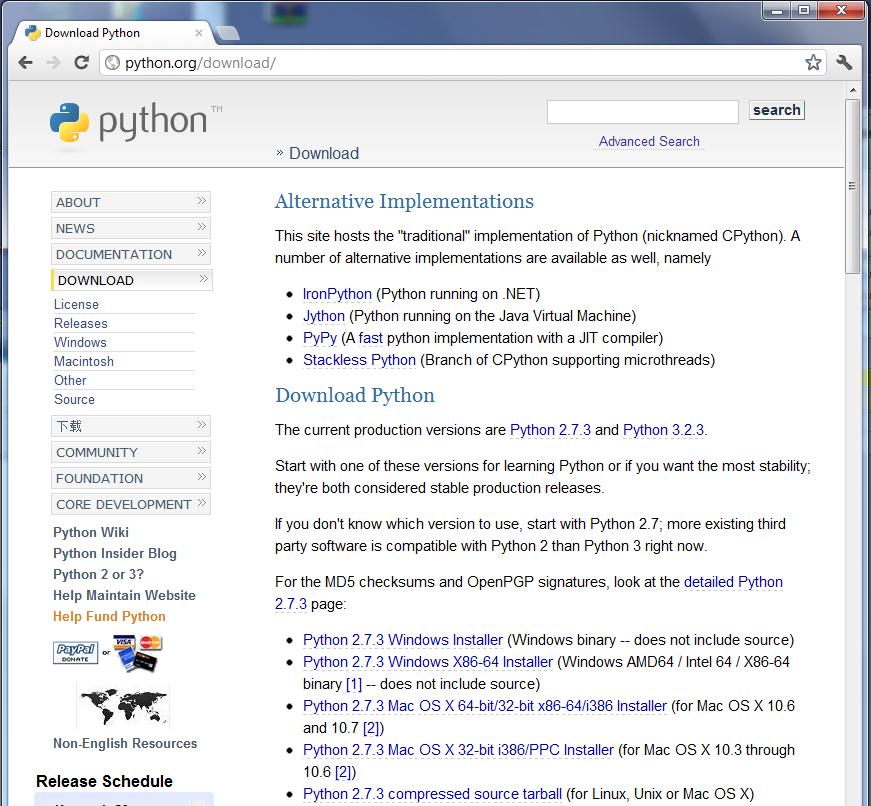The image size is (871, 806).
Task: Open the FOUNDATION menu item
Action: pos(131,478)
